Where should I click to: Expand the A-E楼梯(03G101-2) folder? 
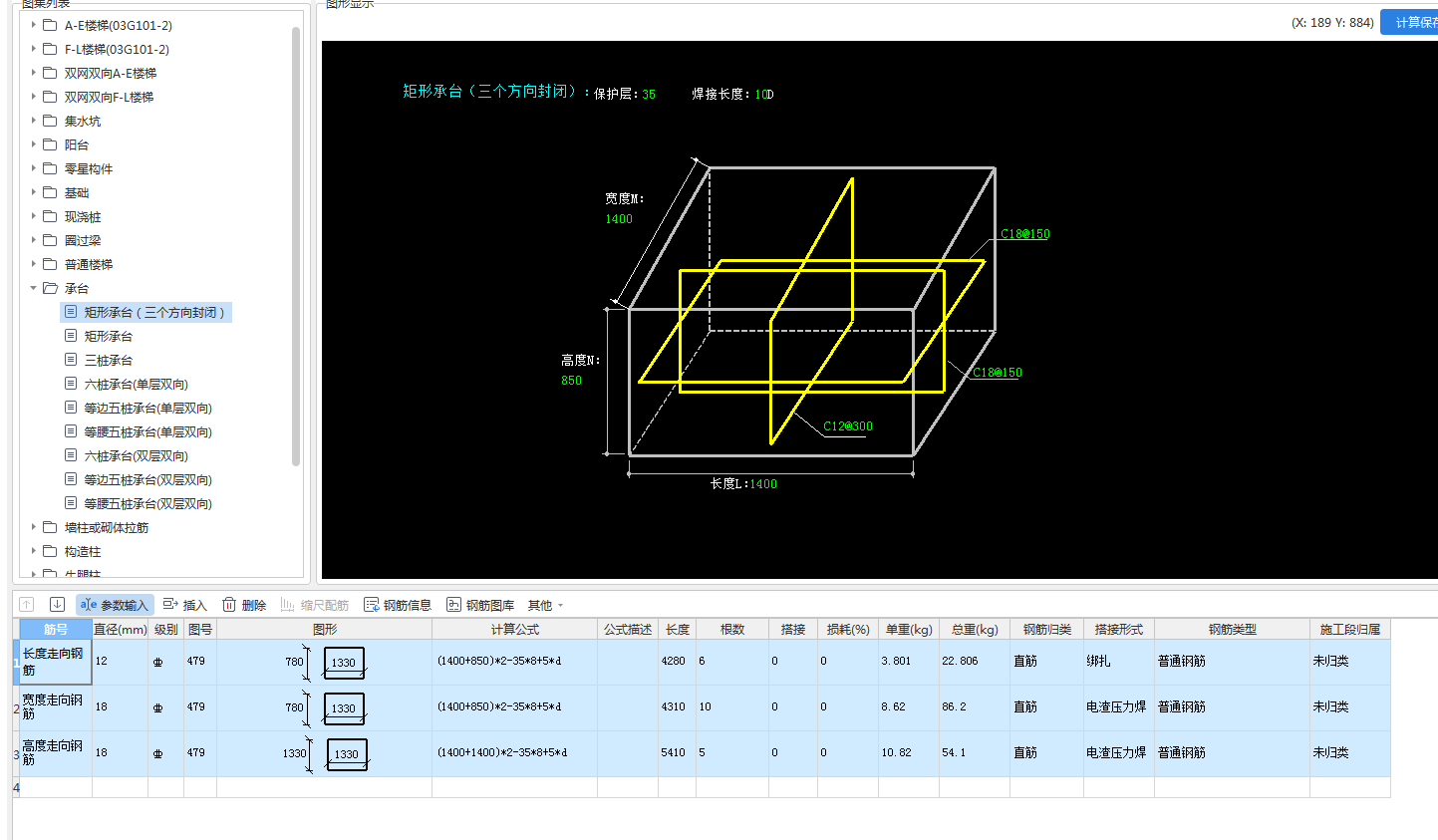[34, 25]
